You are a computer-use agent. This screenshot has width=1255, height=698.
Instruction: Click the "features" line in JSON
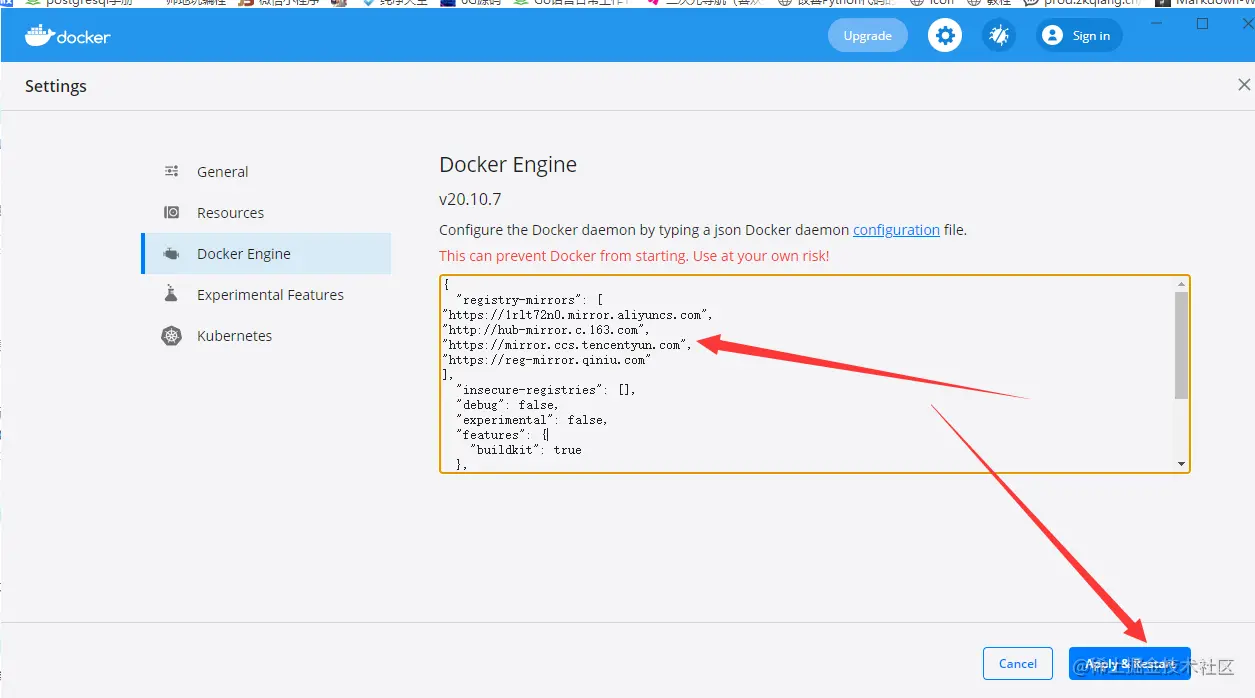click(502, 435)
